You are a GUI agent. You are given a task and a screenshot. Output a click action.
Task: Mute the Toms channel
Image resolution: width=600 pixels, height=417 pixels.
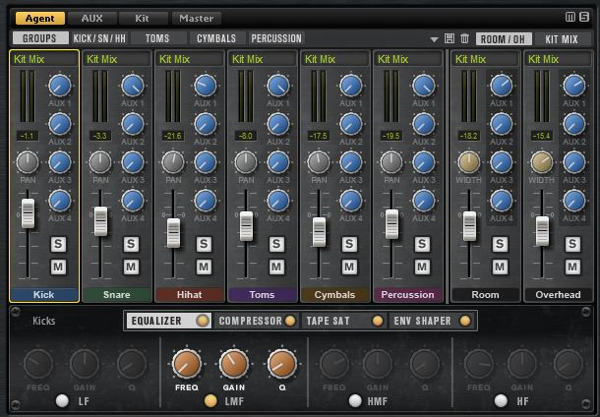277,267
